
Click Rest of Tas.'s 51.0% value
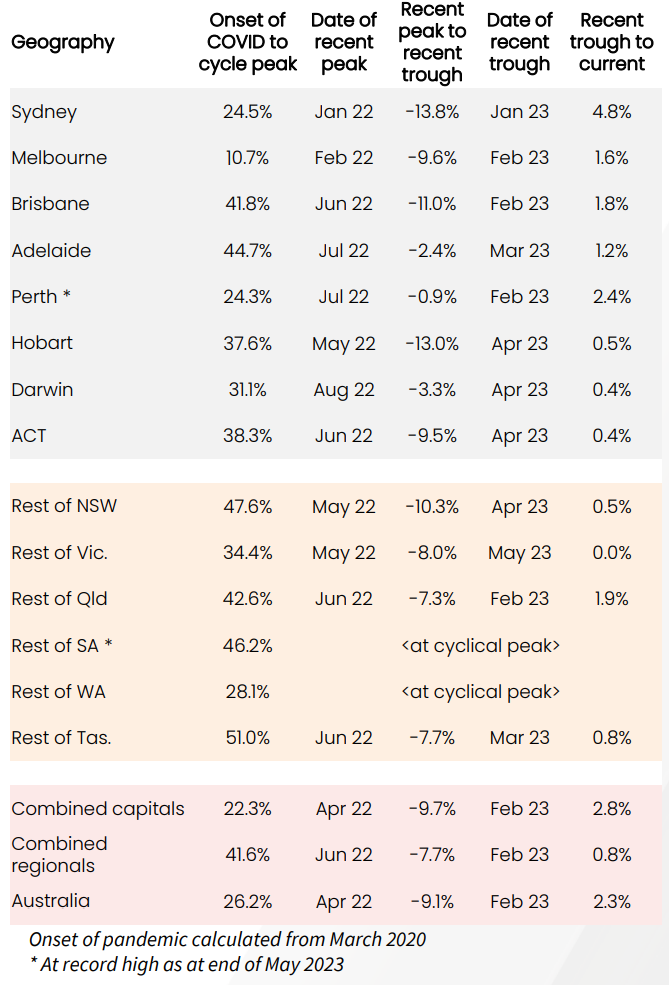(248, 738)
